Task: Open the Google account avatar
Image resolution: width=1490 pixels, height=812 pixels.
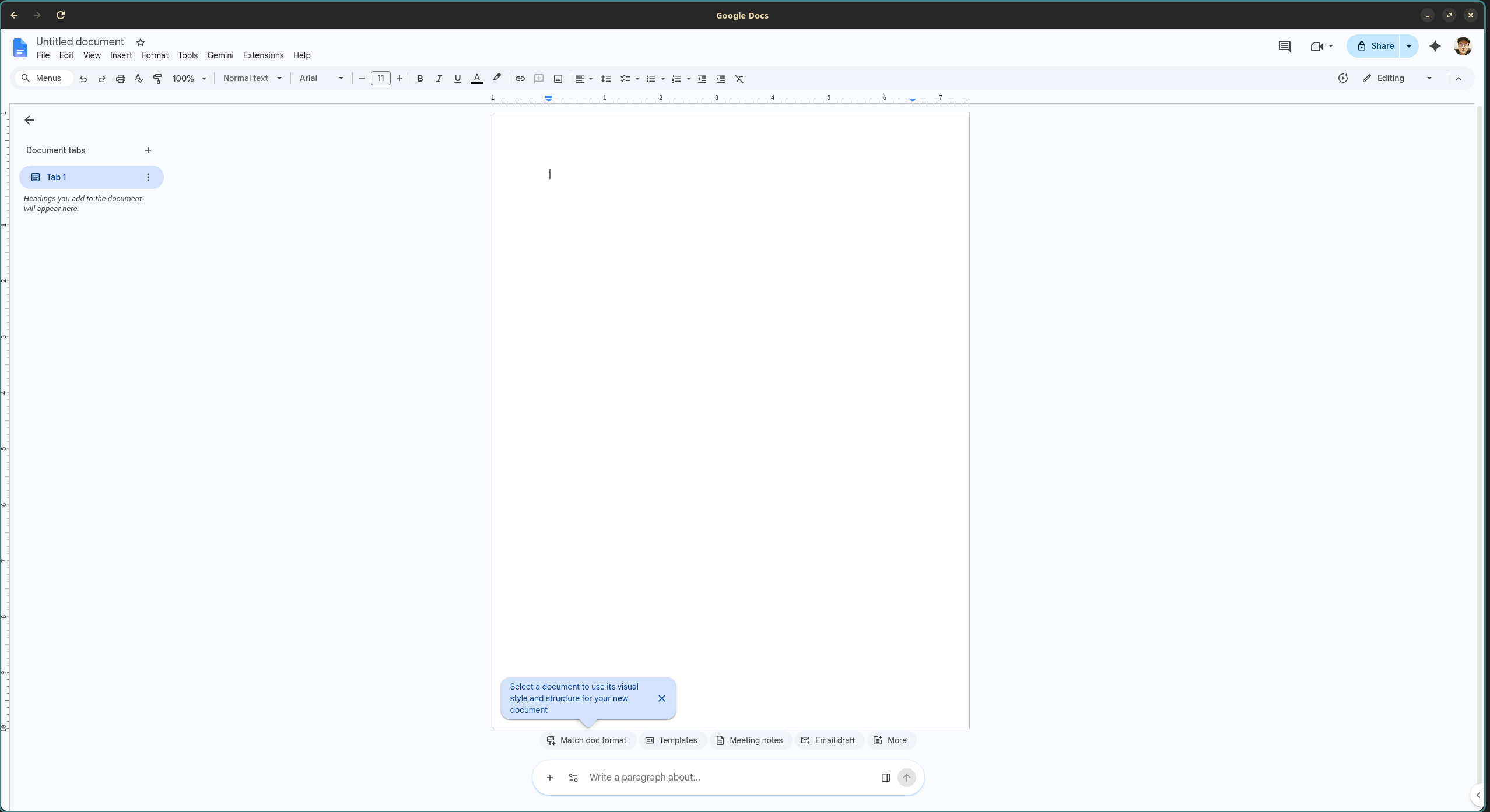Action: point(1463,46)
